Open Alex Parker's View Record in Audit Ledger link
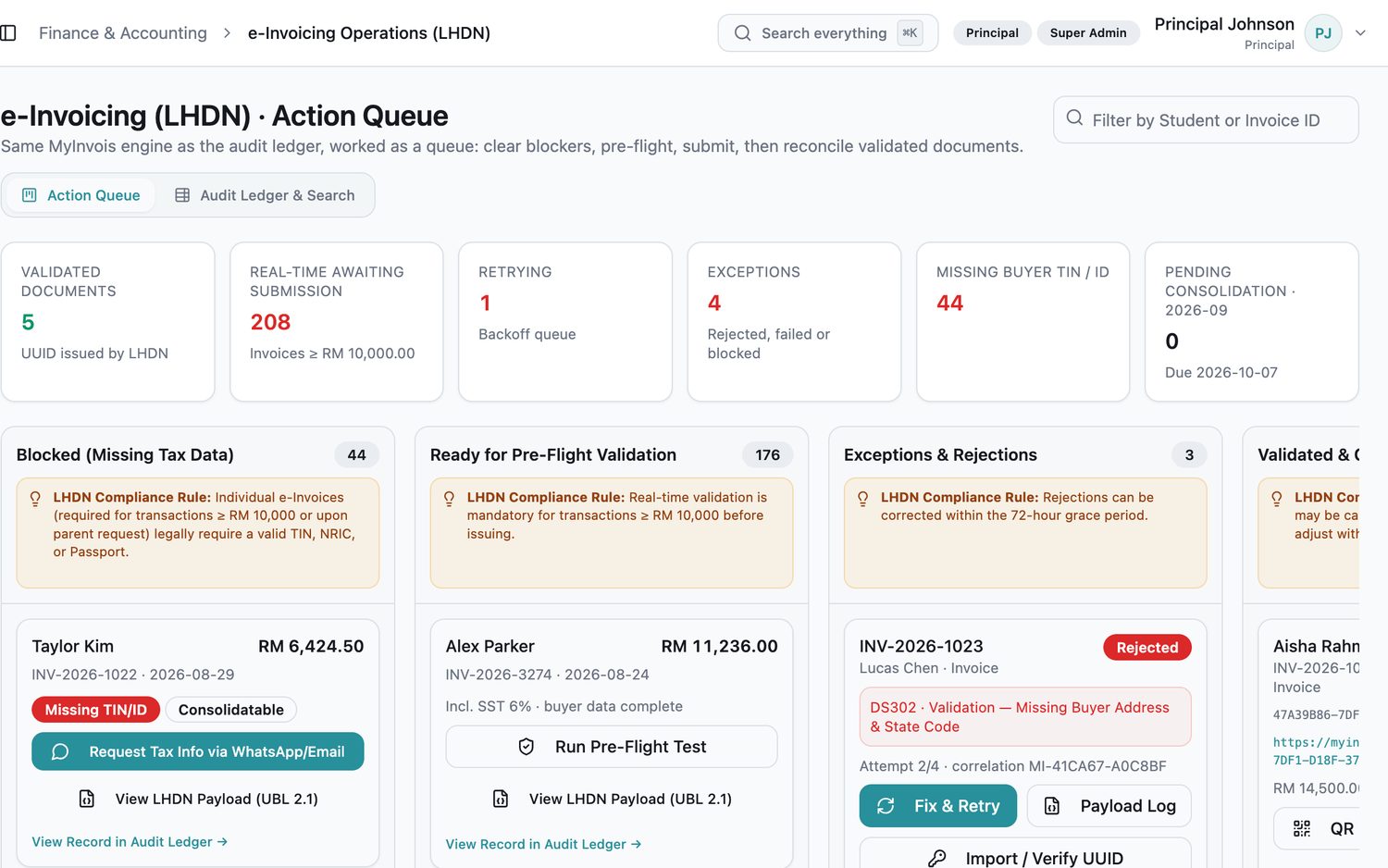Image resolution: width=1388 pixels, height=868 pixels. (543, 844)
